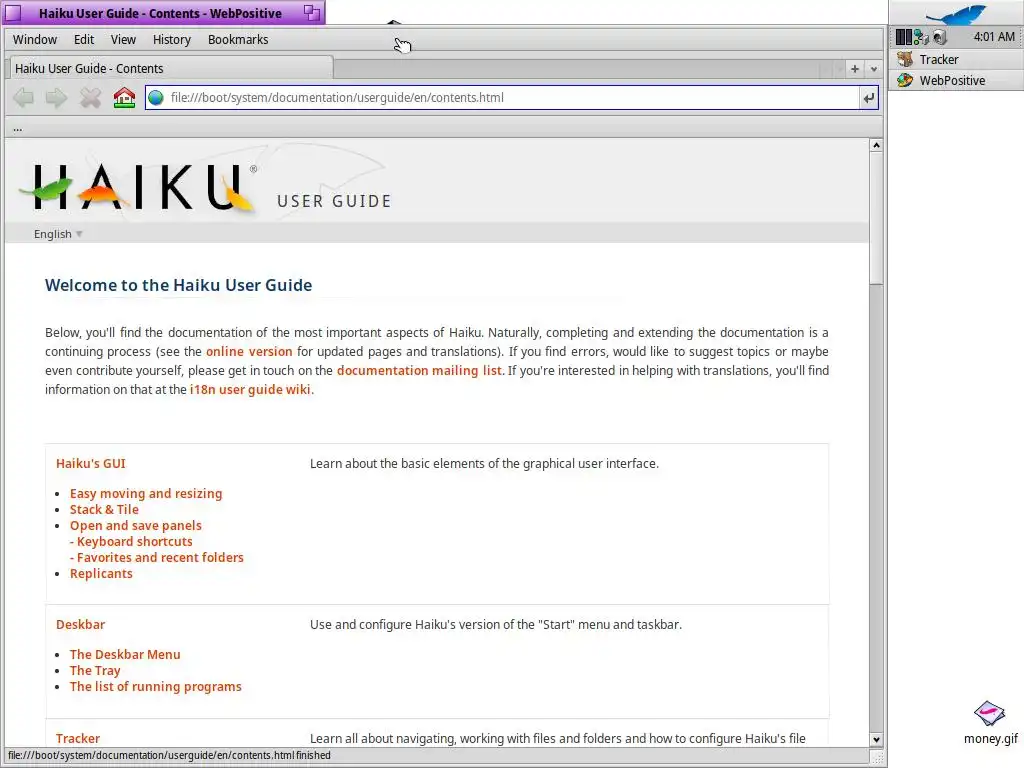Open the Window menu
Viewport: 1024px width, 768px height.
pyautogui.click(x=35, y=40)
